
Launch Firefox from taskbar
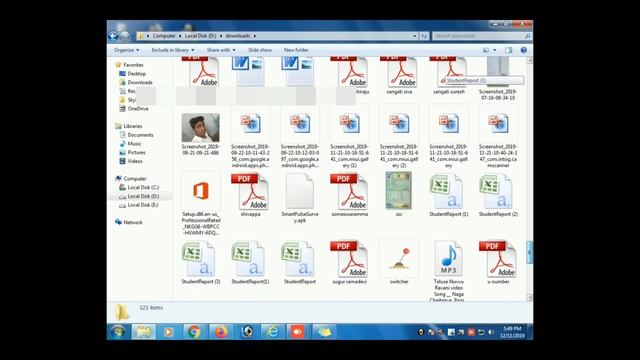click(x=220, y=331)
